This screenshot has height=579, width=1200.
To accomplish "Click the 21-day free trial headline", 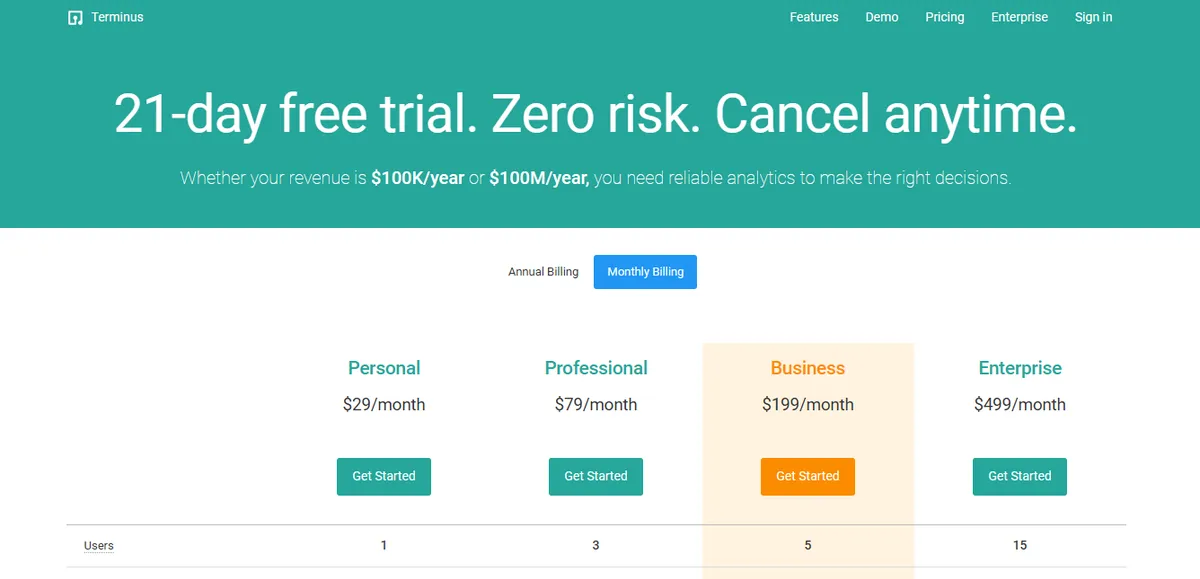I will click(596, 113).
